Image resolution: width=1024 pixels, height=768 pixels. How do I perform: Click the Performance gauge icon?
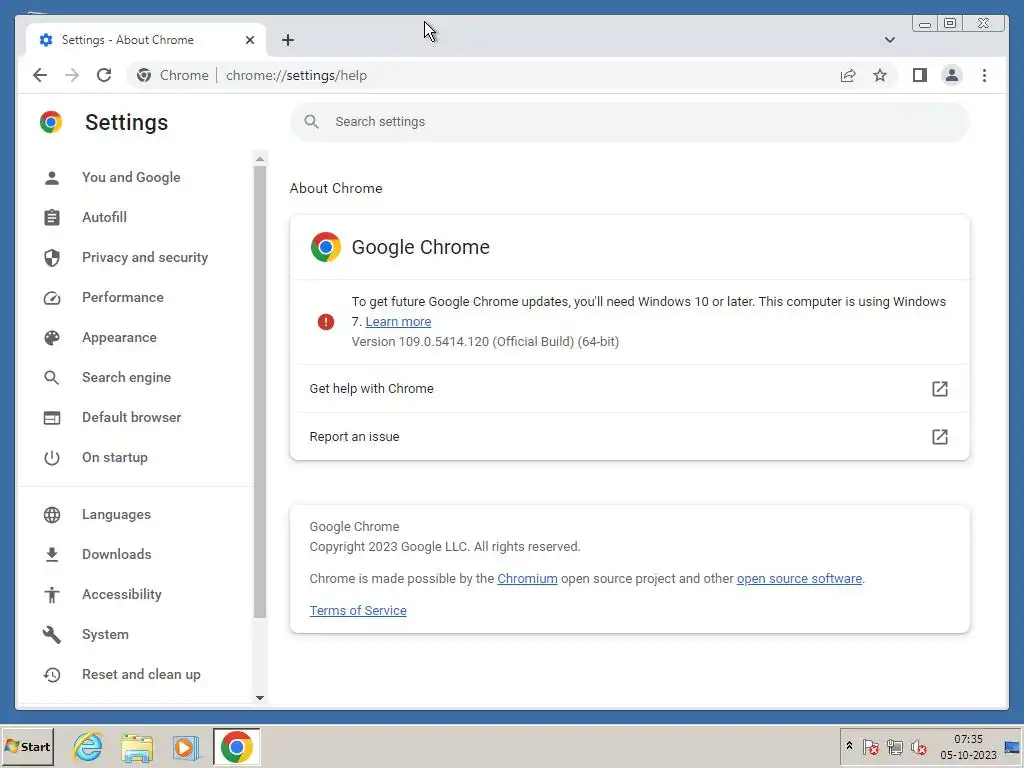52,298
